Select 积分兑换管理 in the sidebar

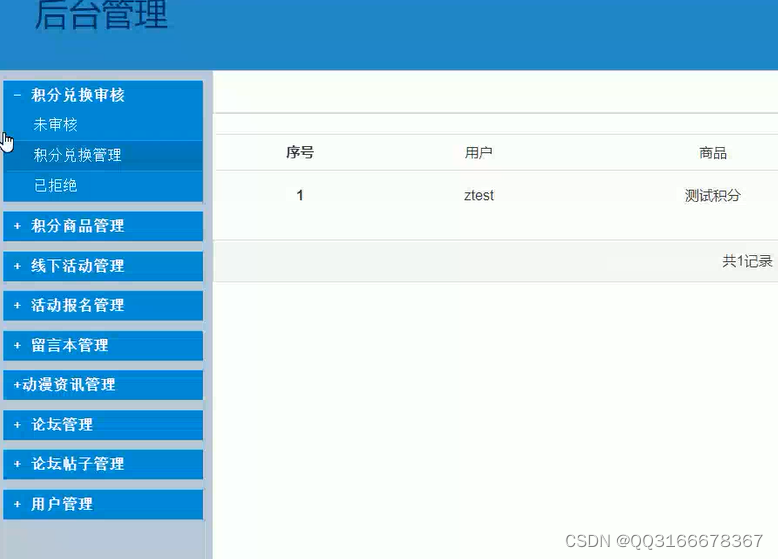[x=103, y=155]
